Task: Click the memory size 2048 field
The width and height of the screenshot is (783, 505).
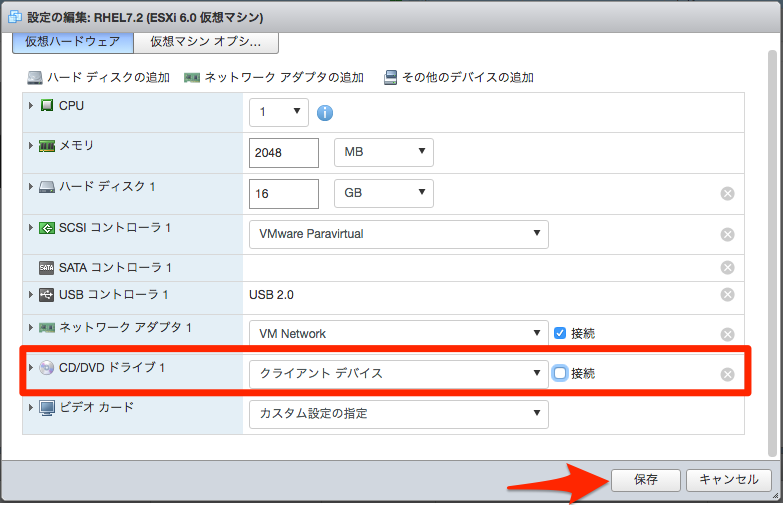Action: pos(284,153)
